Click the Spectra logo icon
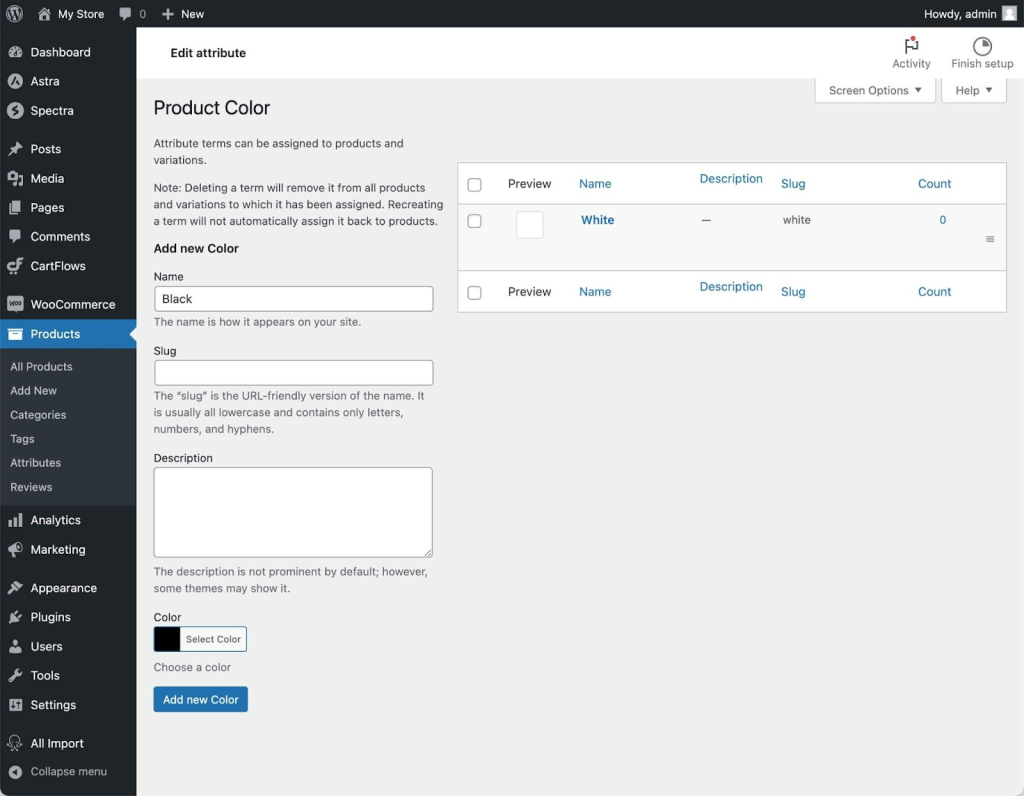Screen dimensions: 1024x796 [15, 110]
